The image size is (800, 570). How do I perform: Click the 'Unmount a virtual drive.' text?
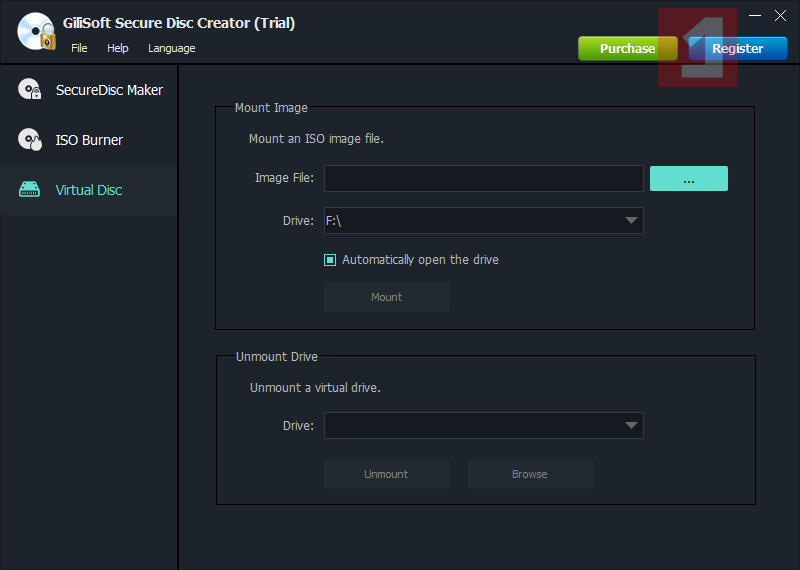(x=315, y=388)
